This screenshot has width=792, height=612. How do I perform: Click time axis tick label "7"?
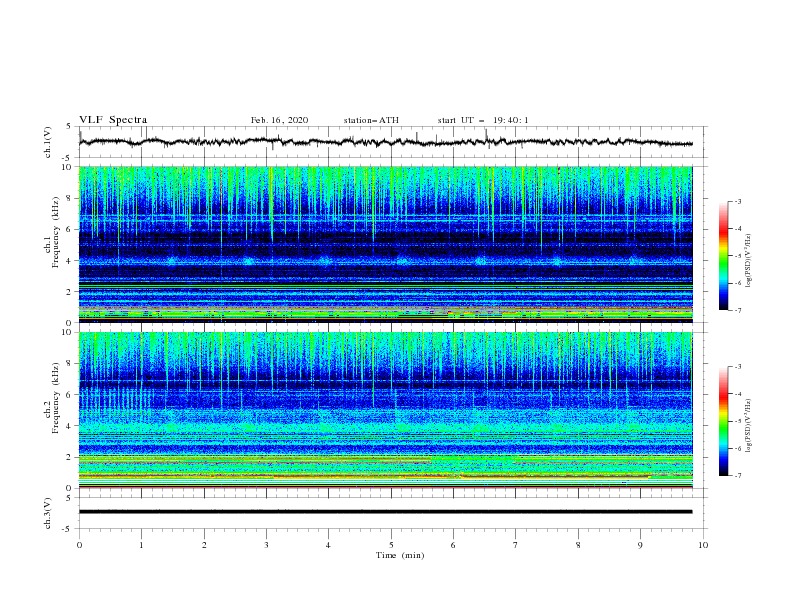[x=516, y=545]
